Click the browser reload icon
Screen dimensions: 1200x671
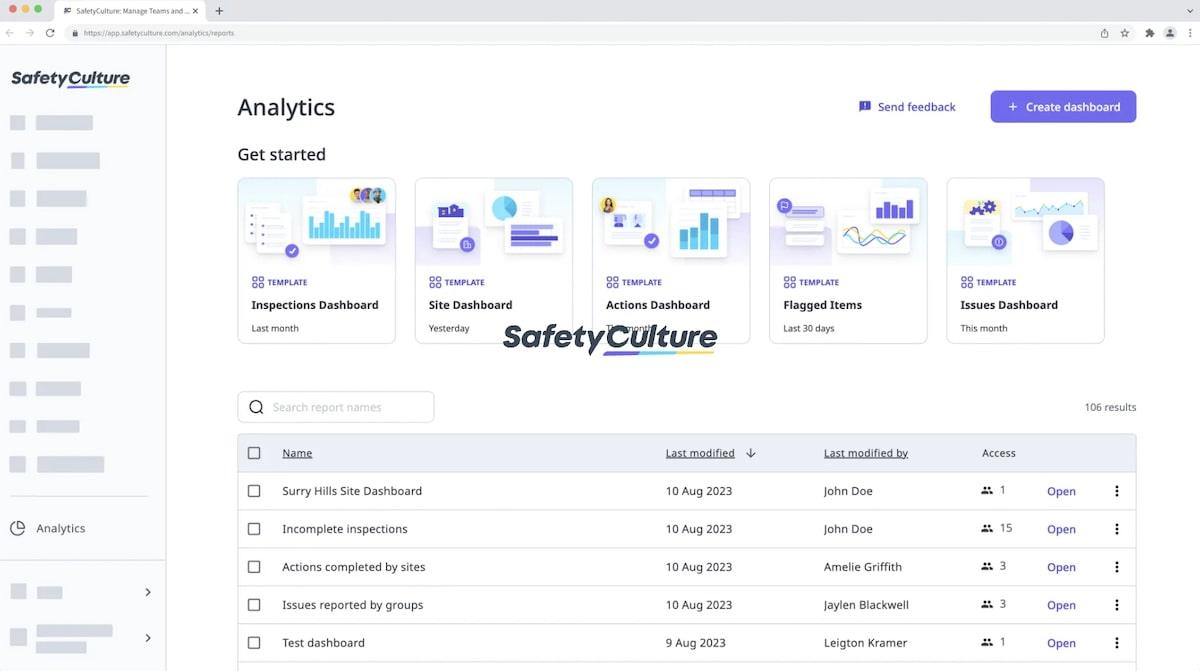[x=50, y=33]
